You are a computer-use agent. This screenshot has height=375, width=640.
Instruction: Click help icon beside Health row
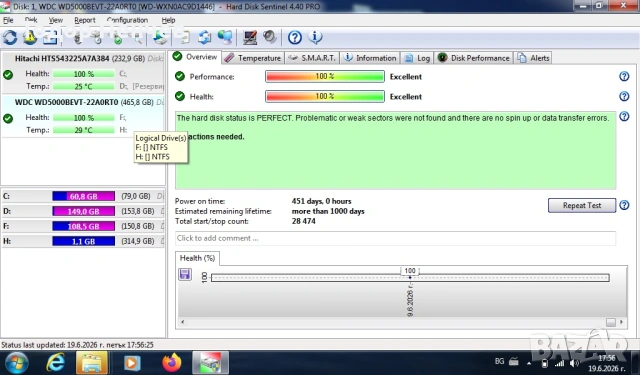click(x=624, y=96)
